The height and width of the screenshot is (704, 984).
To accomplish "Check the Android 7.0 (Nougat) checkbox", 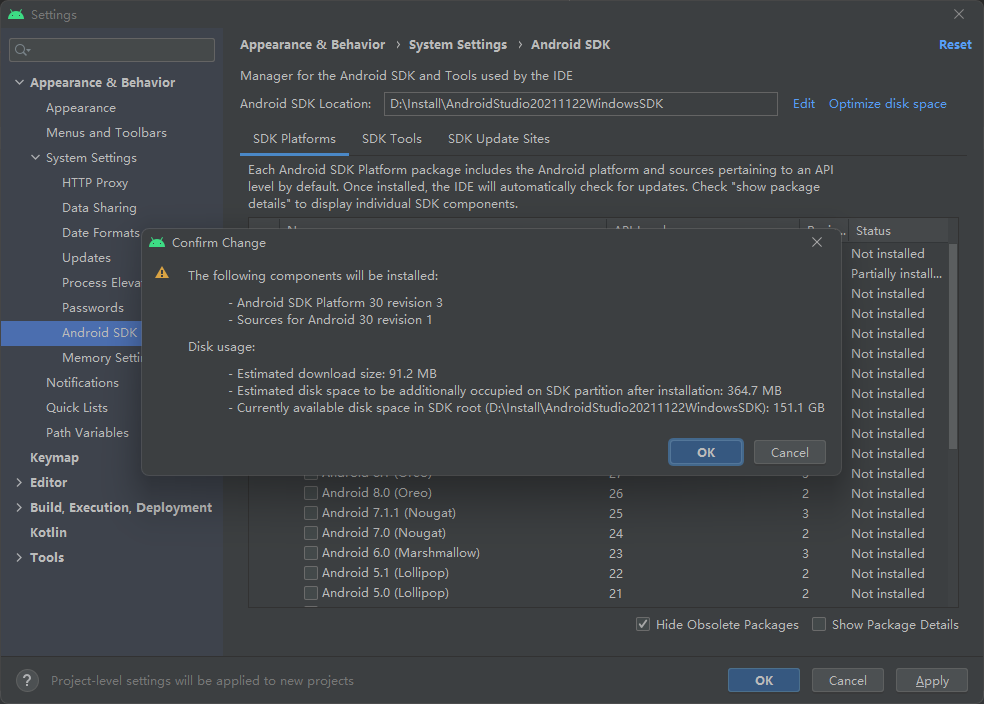I will pos(311,533).
